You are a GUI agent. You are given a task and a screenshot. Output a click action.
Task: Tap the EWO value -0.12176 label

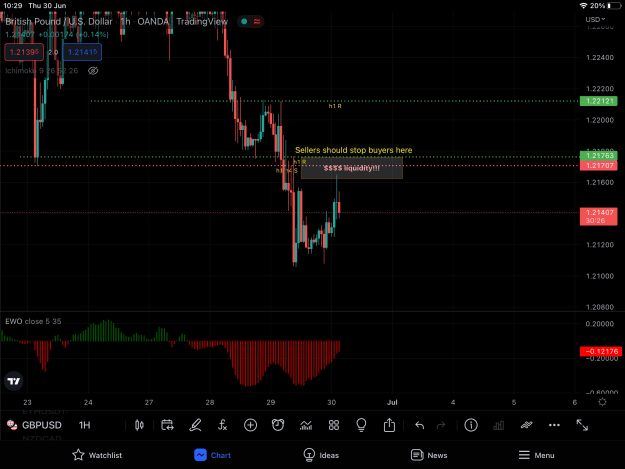[x=601, y=351]
